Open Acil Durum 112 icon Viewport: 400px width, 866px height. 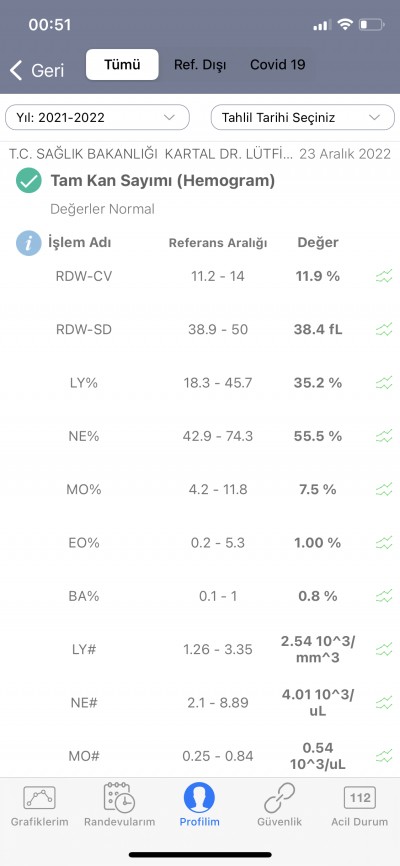coord(360,798)
